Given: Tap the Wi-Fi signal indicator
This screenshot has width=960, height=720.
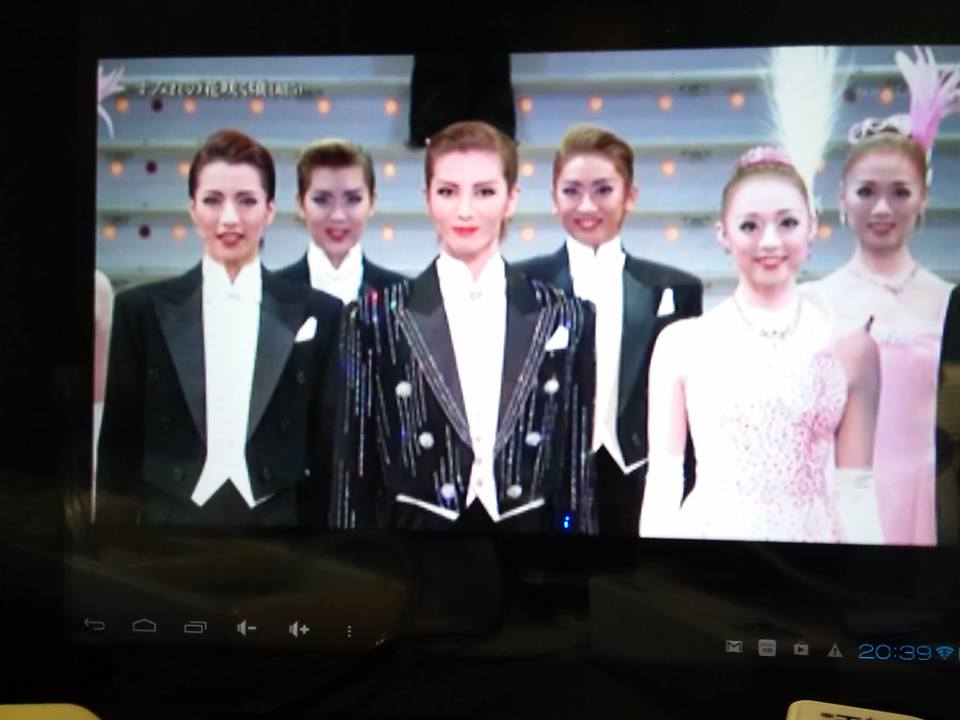Looking at the screenshot, I should click(945, 652).
